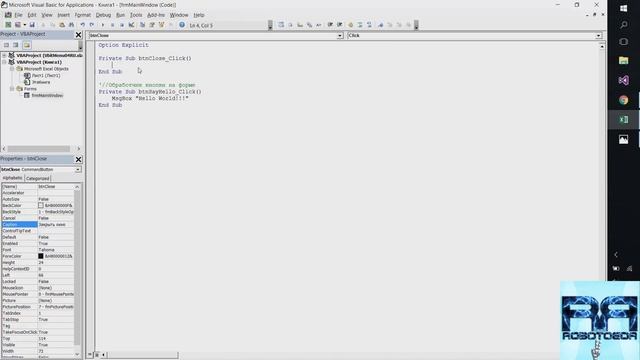Image resolution: width=640 pixels, height=360 pixels.
Task: Click Properties list scroll-down arrow
Action: [x=77, y=354]
